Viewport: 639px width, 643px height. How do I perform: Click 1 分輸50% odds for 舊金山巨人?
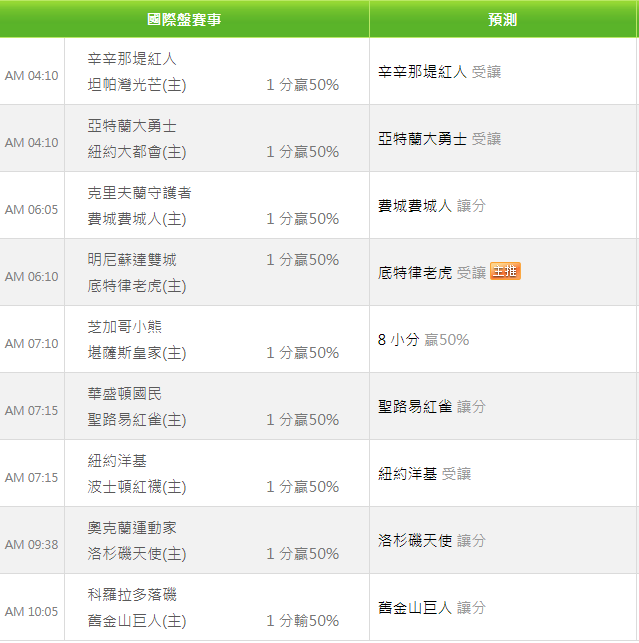[303, 621]
